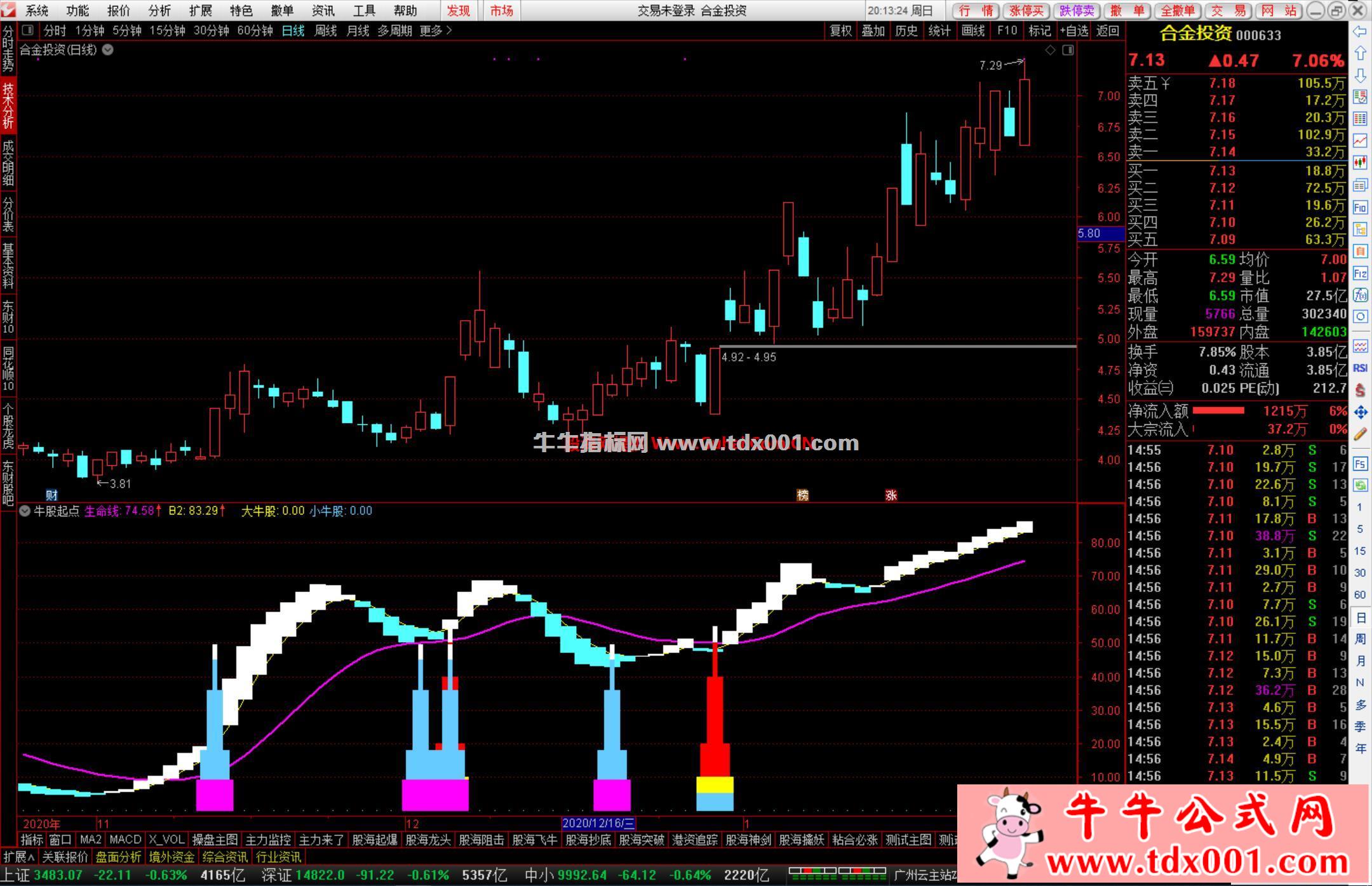Select the 季 quarterly period in right sidebar
This screenshot has width=1372, height=886.
click(x=1360, y=727)
